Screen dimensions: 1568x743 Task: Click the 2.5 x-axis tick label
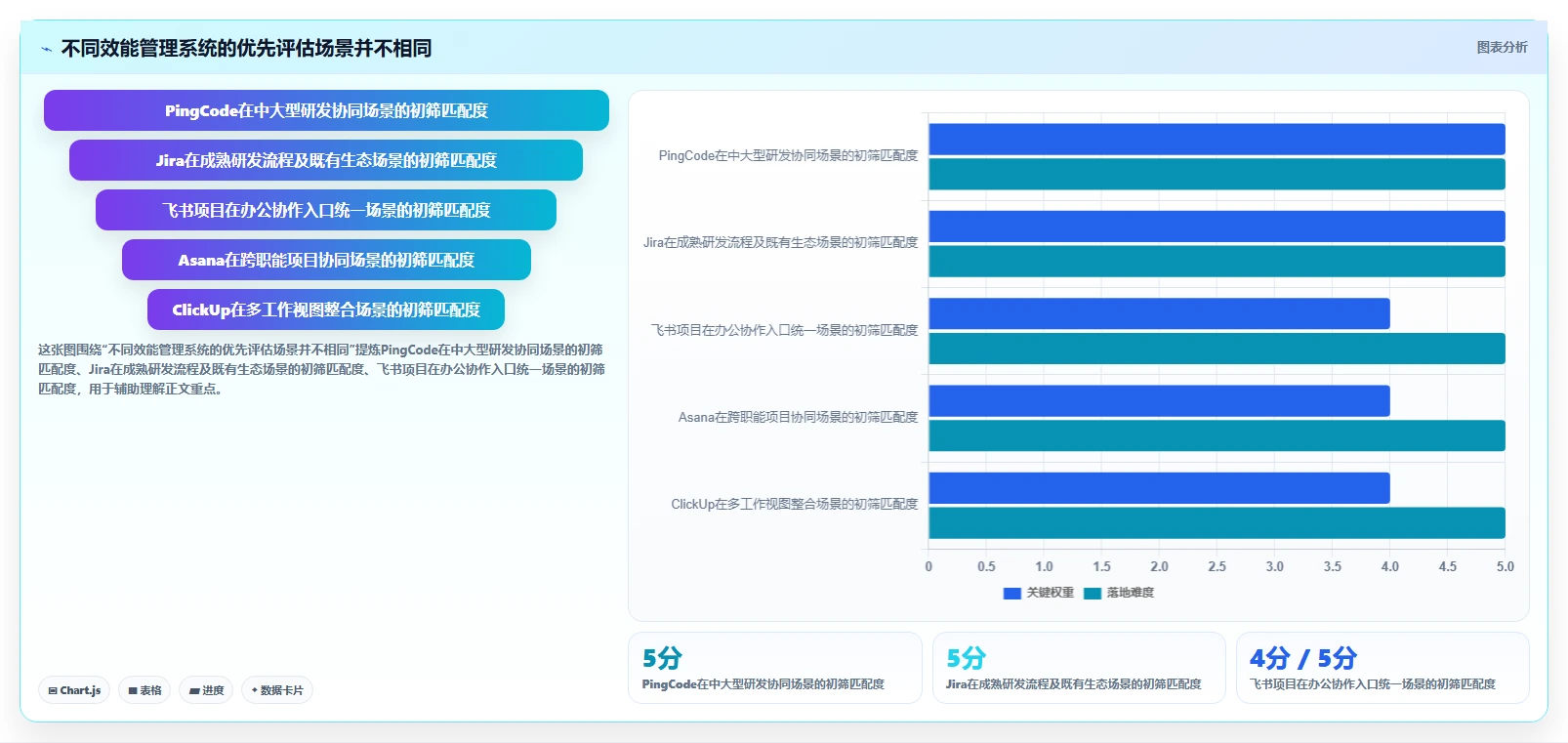[x=1217, y=566]
